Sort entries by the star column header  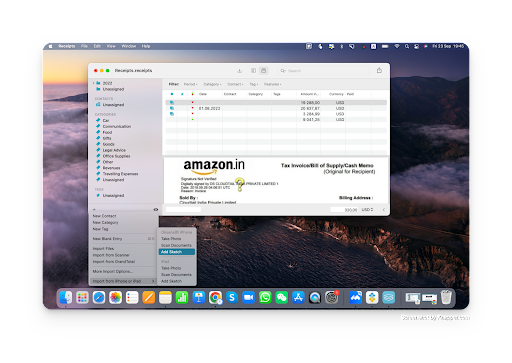[182, 94]
